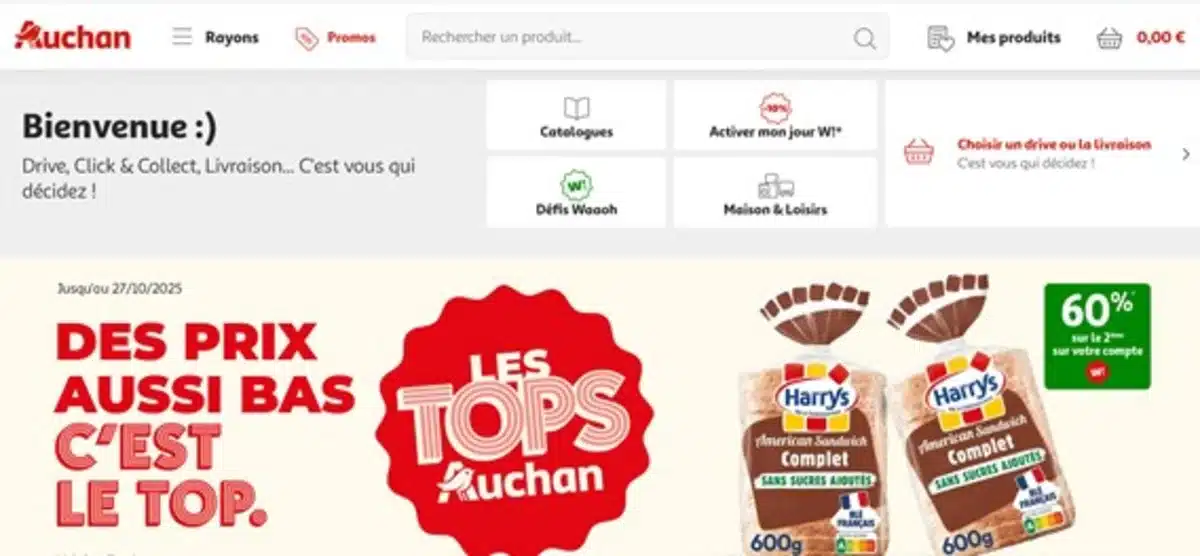Click the Mes produits label
Viewport: 1200px width, 556px height.
point(1013,38)
